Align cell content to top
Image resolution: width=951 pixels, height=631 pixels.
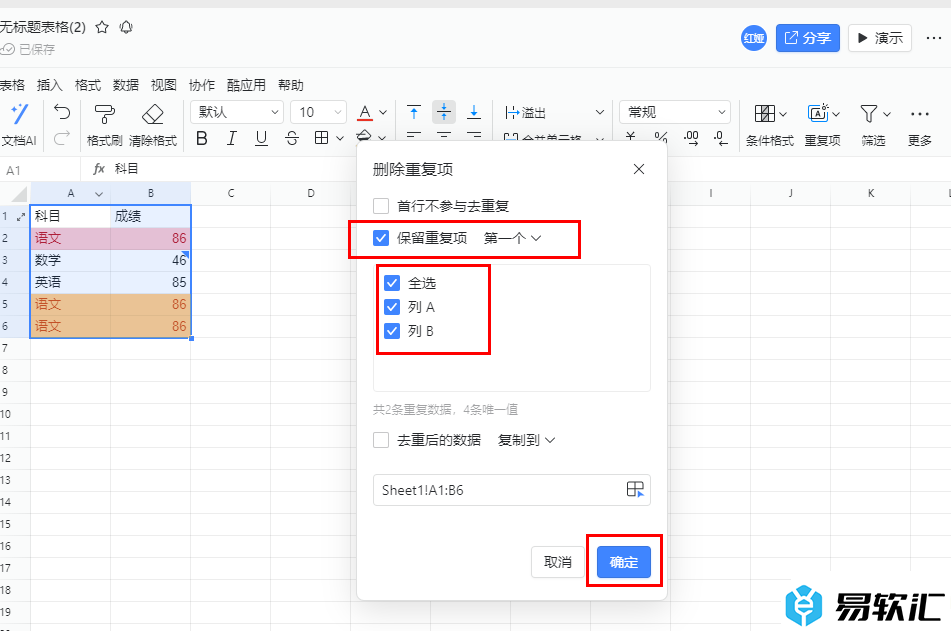click(x=414, y=112)
